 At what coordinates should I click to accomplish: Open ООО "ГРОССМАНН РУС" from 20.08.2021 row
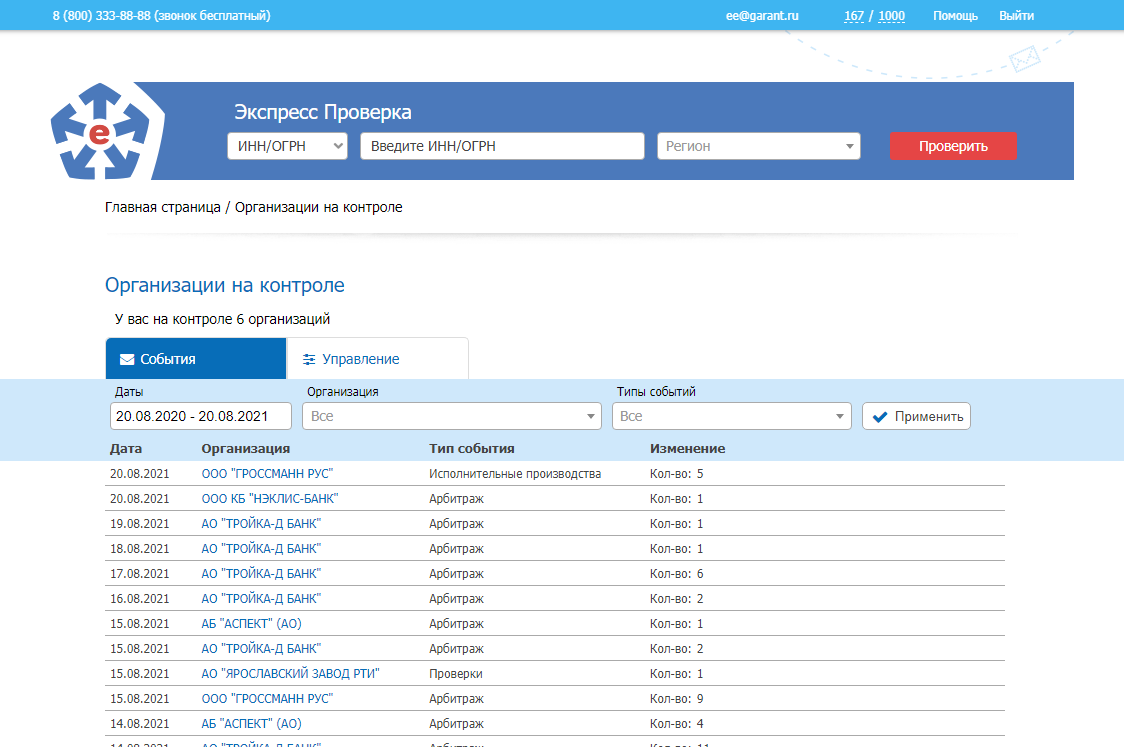267,474
